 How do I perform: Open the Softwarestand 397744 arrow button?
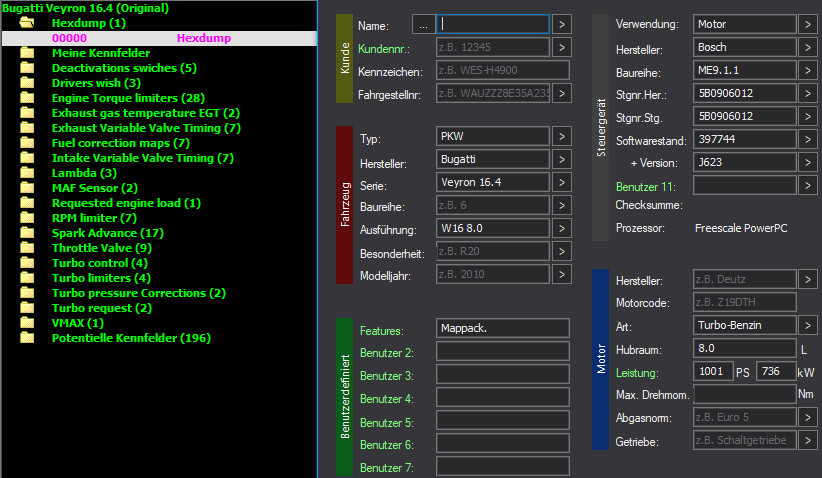tap(808, 139)
